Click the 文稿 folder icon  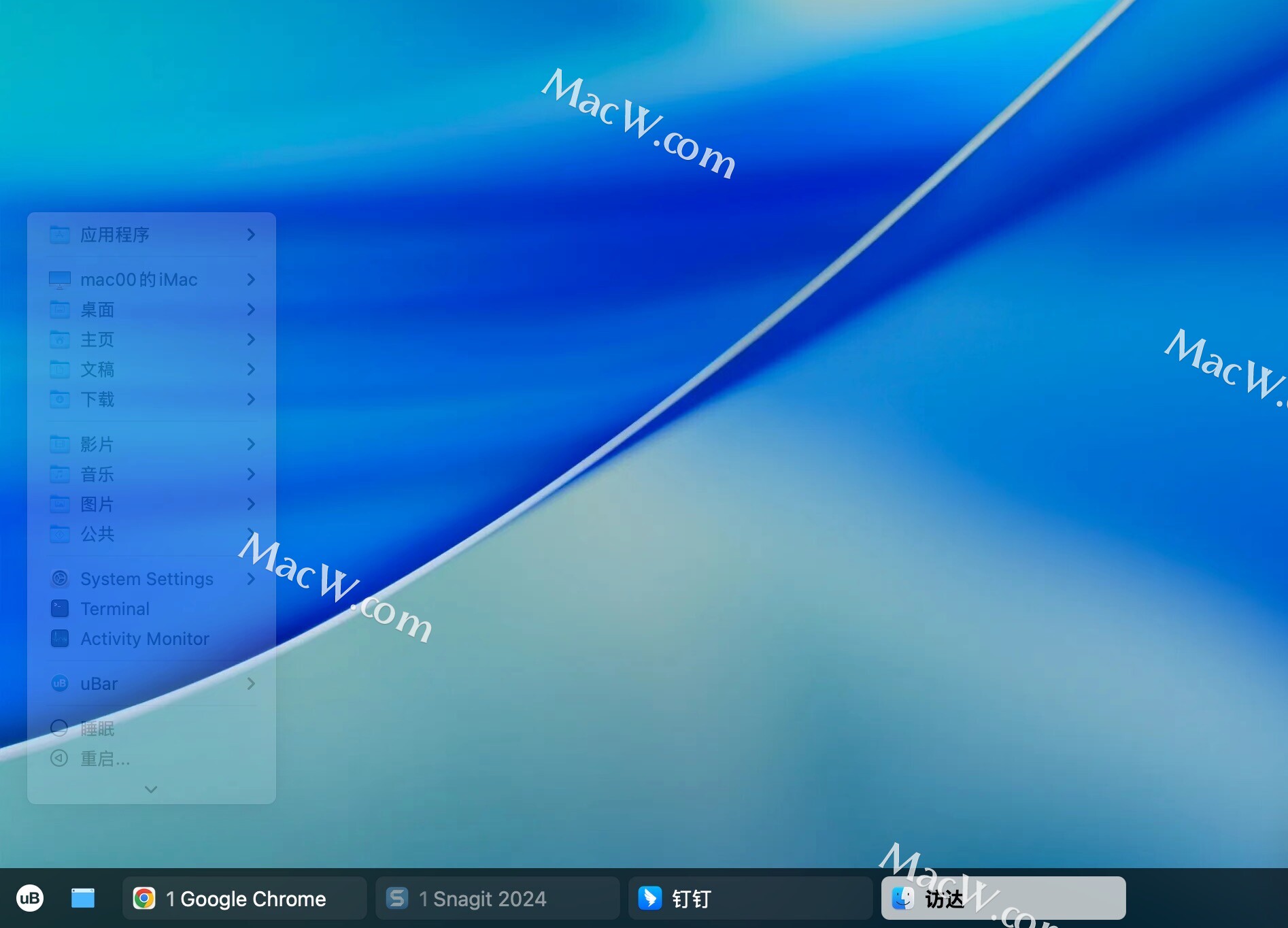[60, 369]
